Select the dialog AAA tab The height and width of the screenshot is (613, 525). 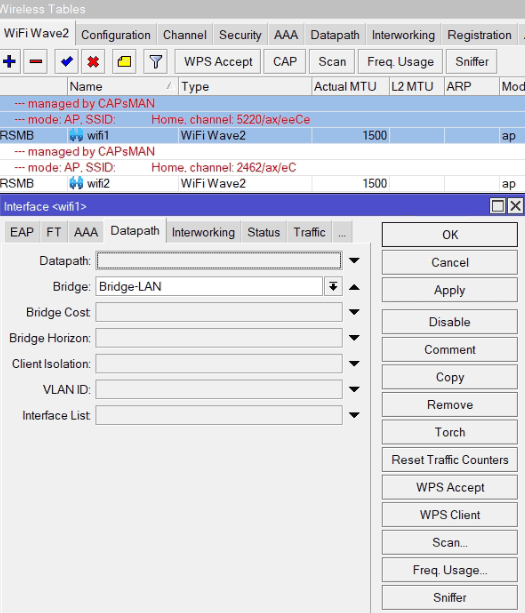tap(86, 232)
